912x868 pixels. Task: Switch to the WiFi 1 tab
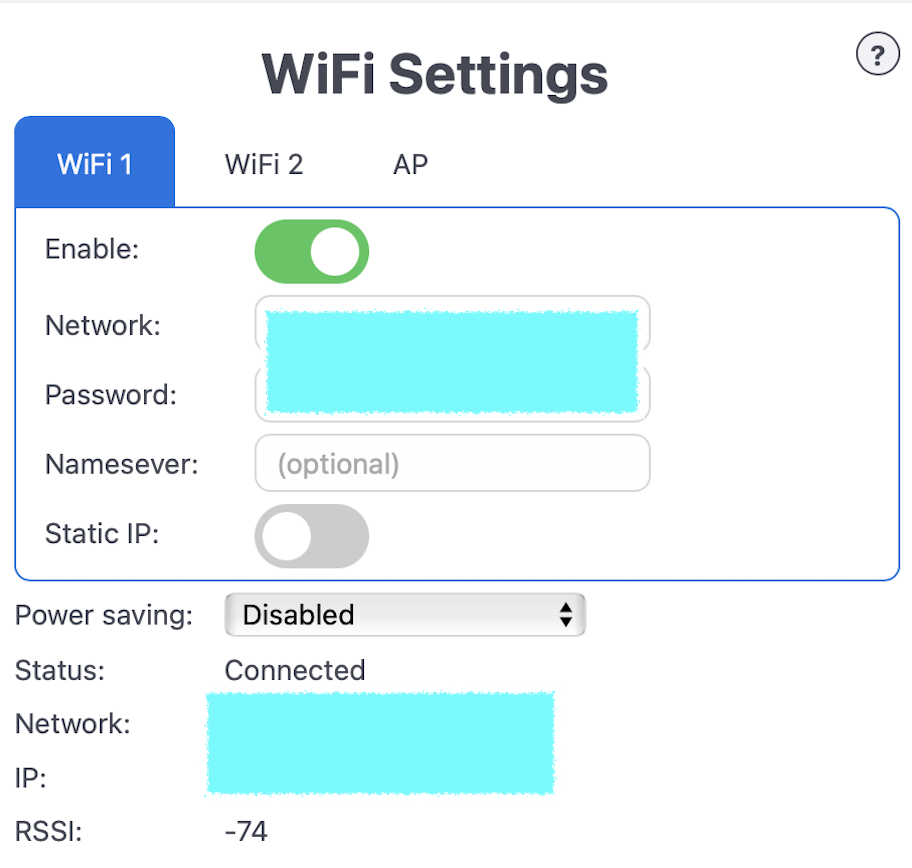[x=95, y=163]
